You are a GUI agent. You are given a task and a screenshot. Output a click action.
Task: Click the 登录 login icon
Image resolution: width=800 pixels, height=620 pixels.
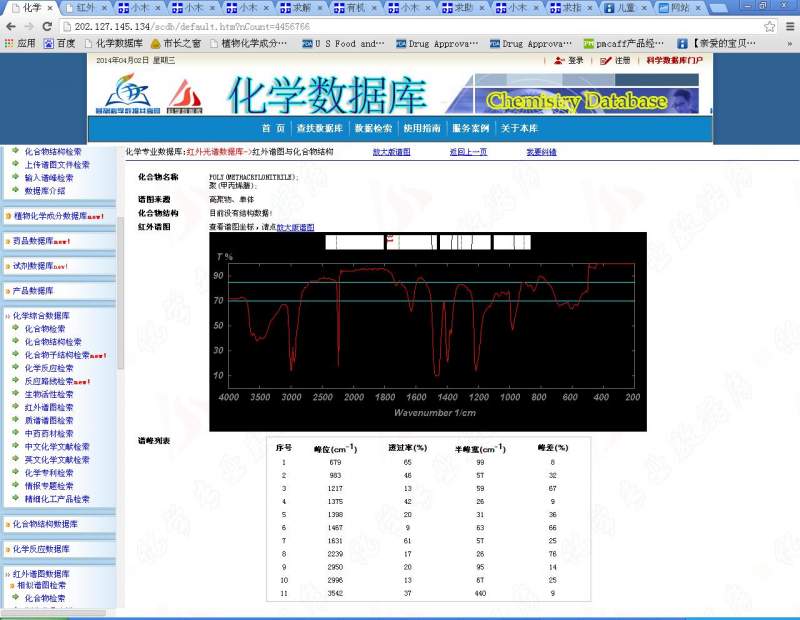pyautogui.click(x=560, y=60)
